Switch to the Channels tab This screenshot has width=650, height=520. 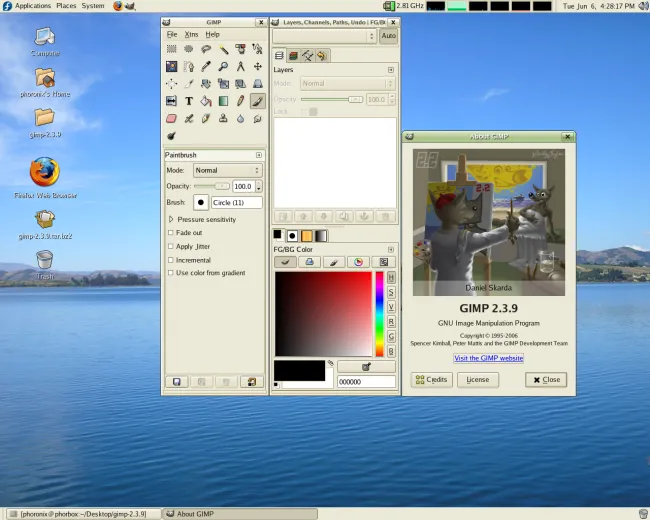click(x=293, y=56)
